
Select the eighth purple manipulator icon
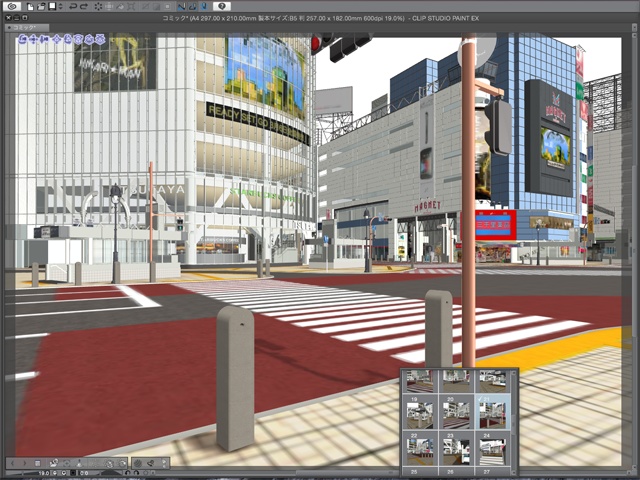pyautogui.click(x=100, y=39)
